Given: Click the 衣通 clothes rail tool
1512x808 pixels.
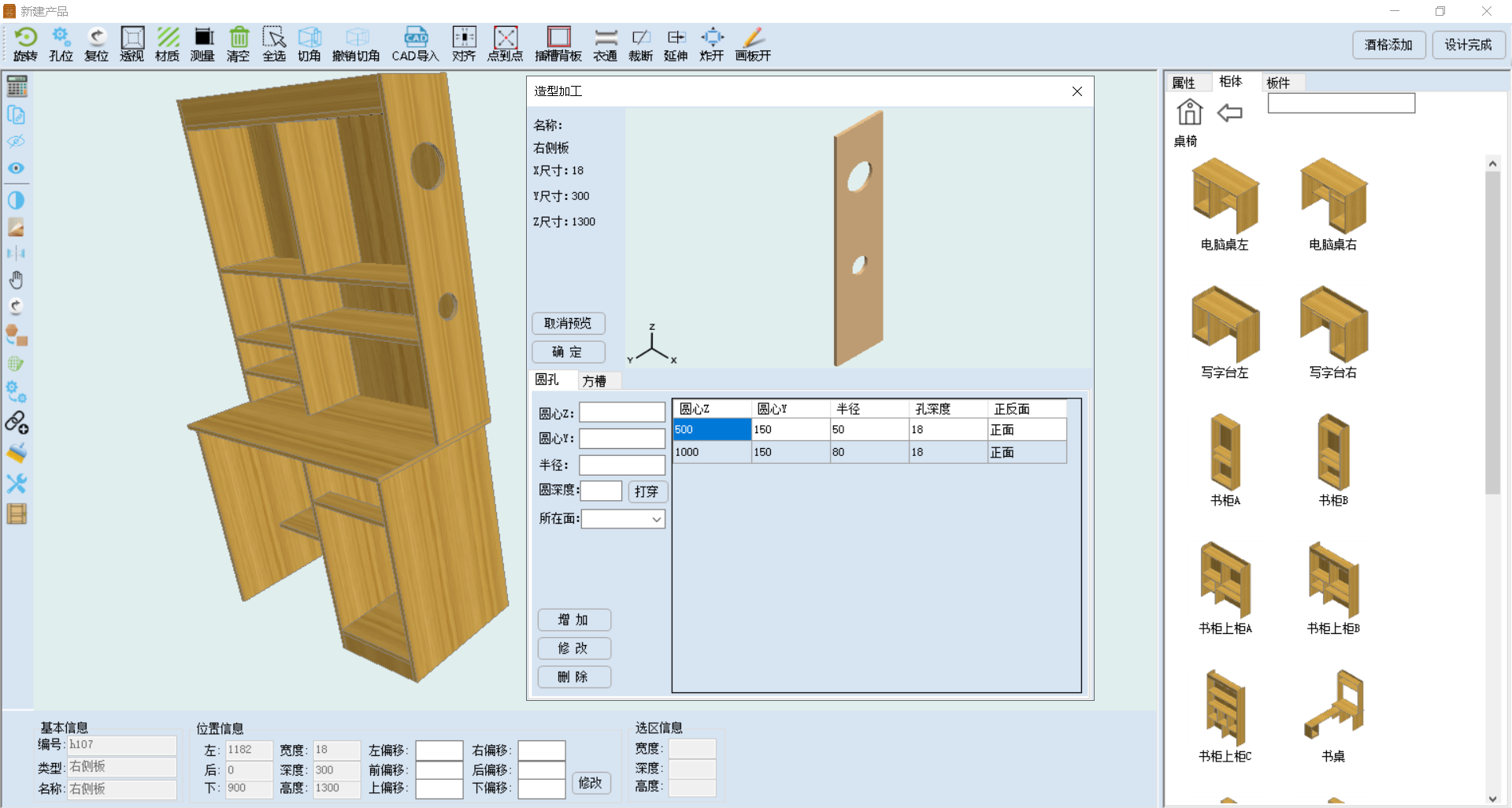Looking at the screenshot, I should click(x=605, y=44).
